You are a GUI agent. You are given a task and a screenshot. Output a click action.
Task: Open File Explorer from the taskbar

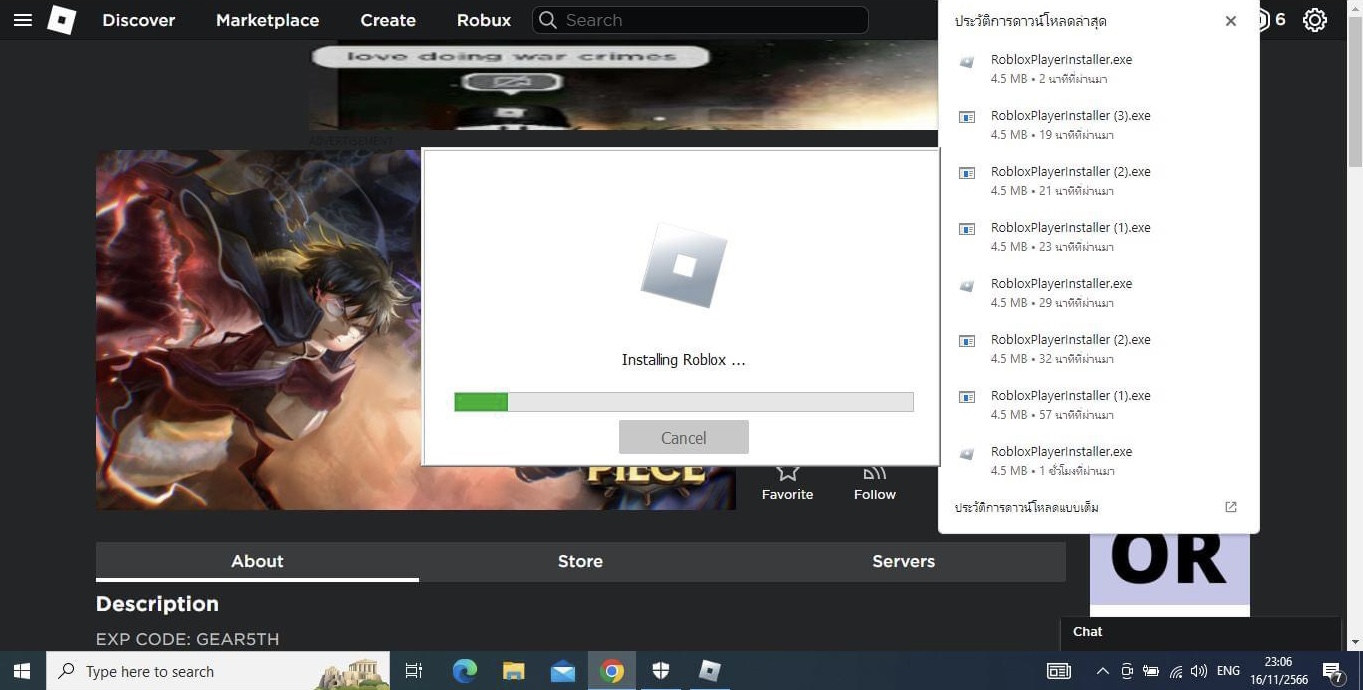tap(514, 671)
